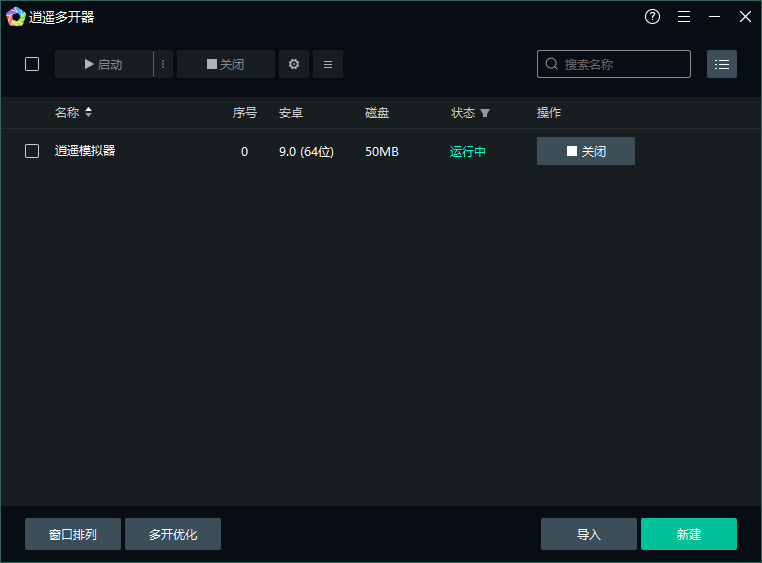Click the batch 启动 start button
Viewport: 762px width, 563px height.
coord(104,64)
